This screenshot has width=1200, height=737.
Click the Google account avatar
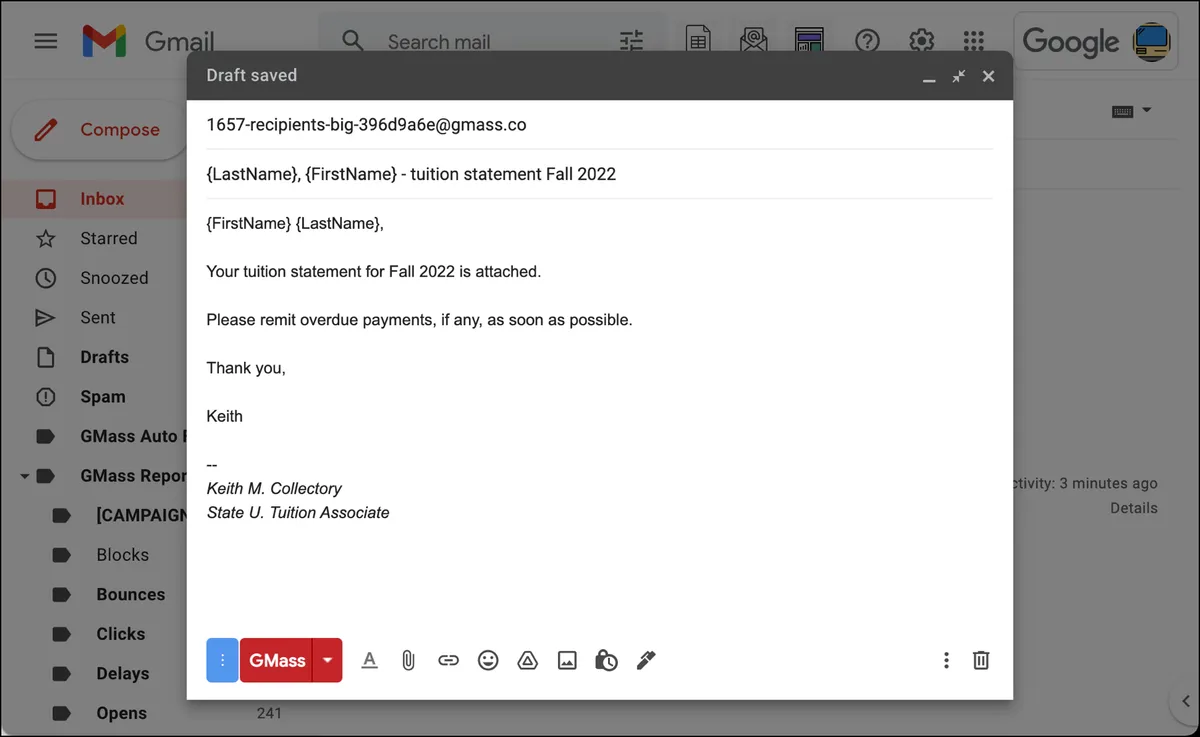(x=1151, y=42)
